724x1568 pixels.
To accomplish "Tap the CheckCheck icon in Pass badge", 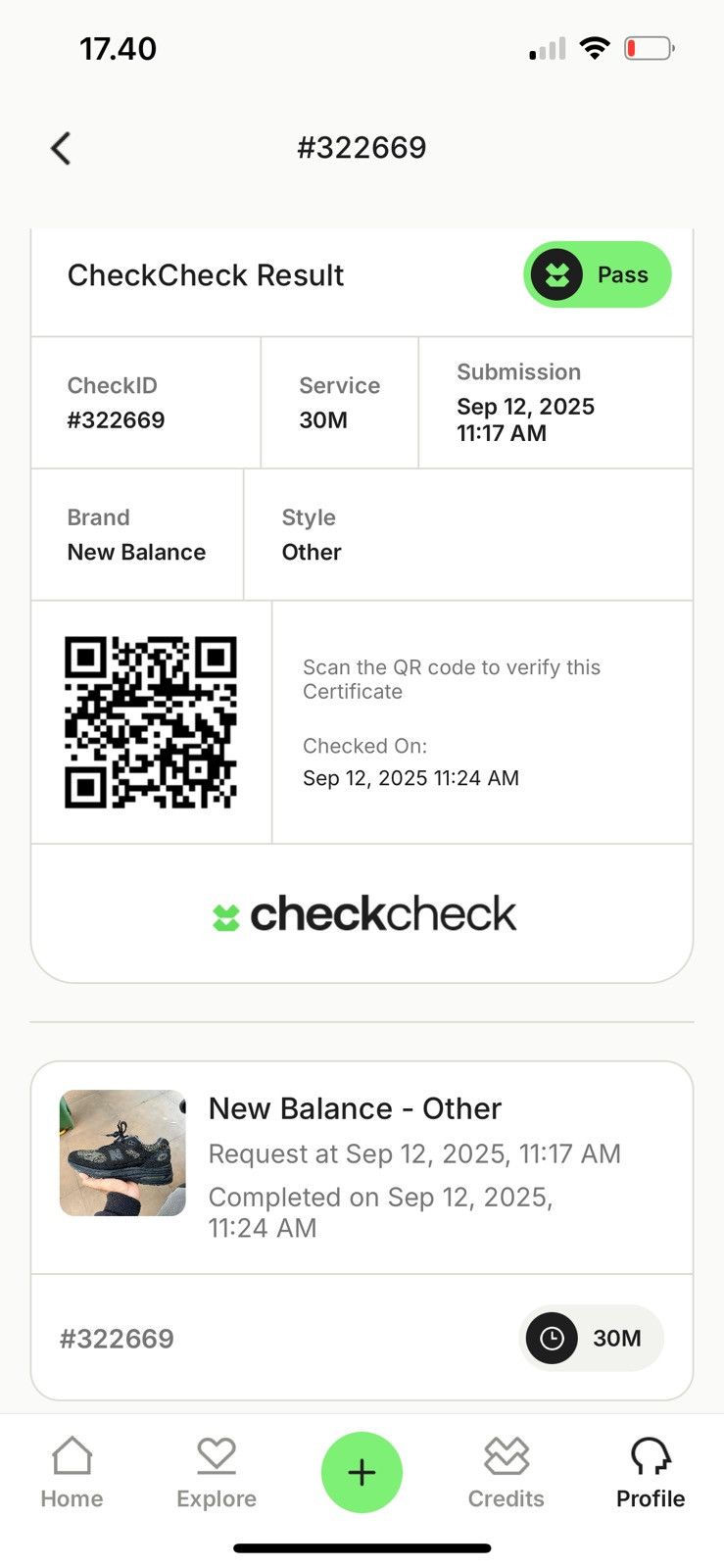I will pyautogui.click(x=556, y=274).
